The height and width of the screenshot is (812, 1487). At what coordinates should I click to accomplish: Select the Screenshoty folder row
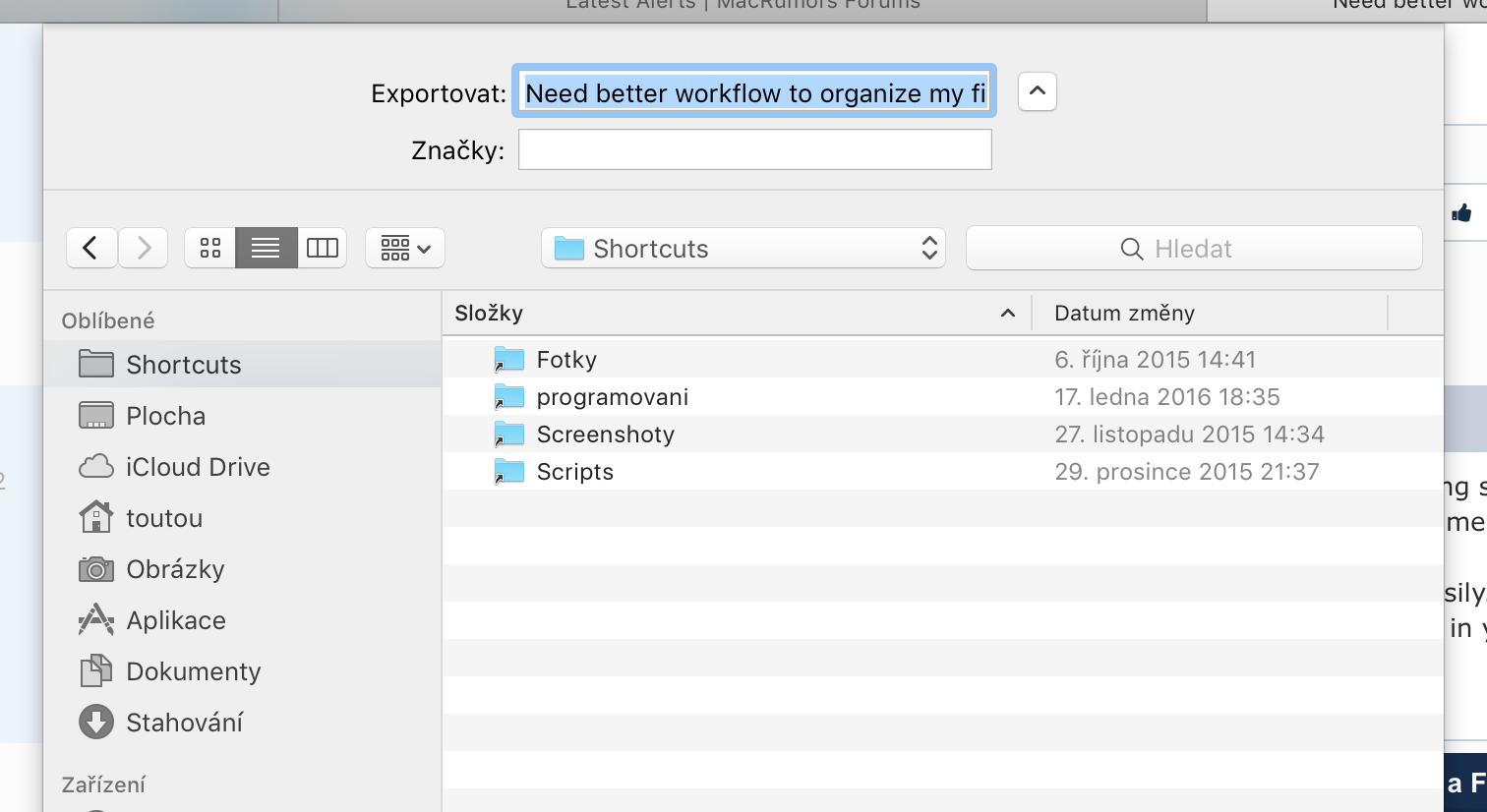click(x=605, y=435)
